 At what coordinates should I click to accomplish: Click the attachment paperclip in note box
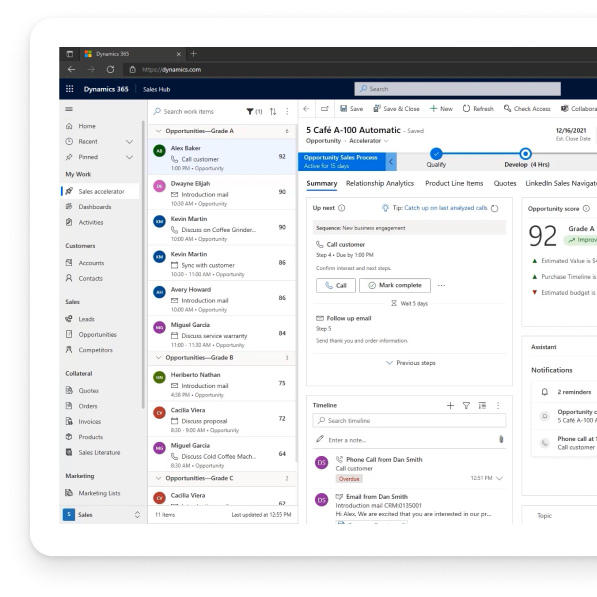pos(501,439)
